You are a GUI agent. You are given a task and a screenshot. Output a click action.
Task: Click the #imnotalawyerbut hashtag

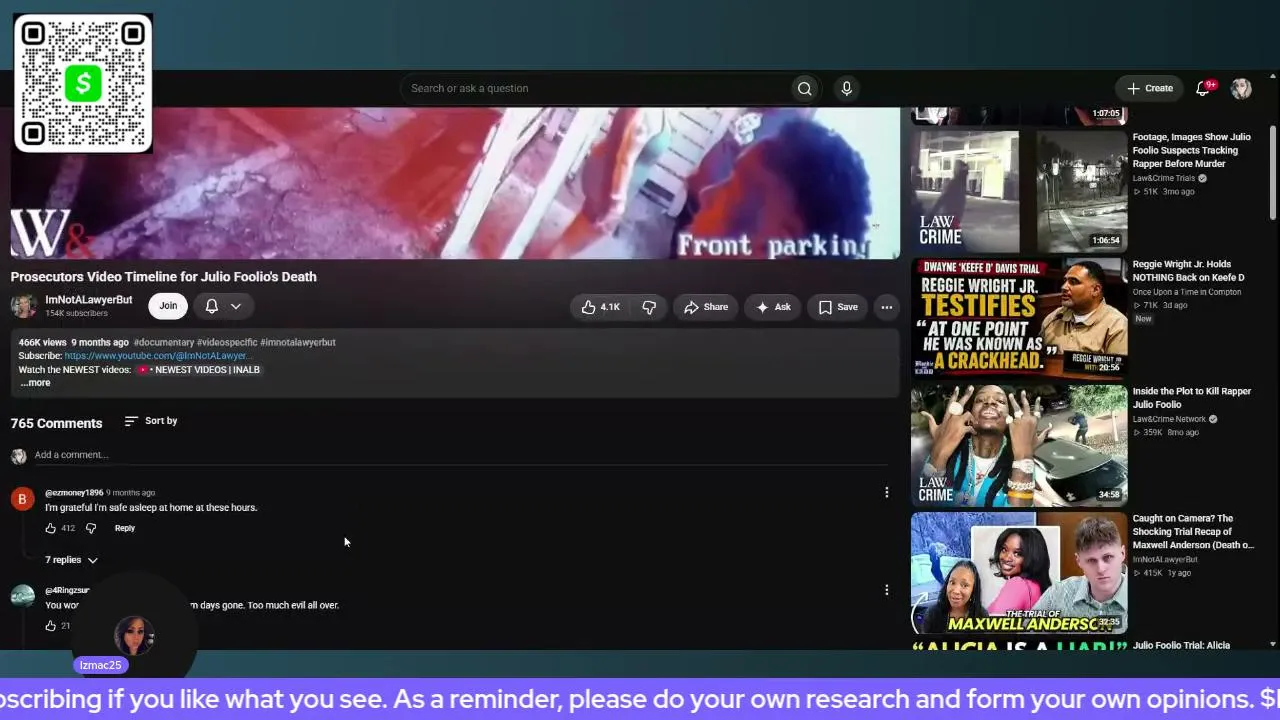click(298, 342)
